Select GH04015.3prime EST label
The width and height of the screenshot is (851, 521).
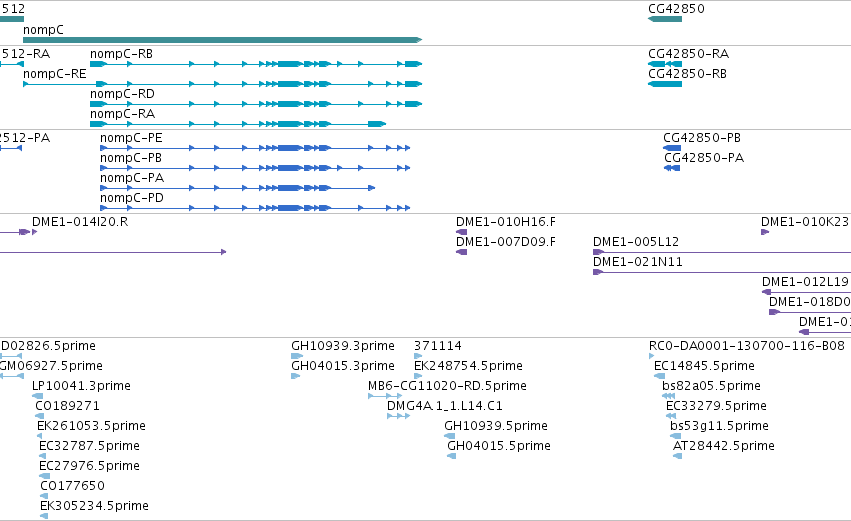pyautogui.click(x=343, y=366)
